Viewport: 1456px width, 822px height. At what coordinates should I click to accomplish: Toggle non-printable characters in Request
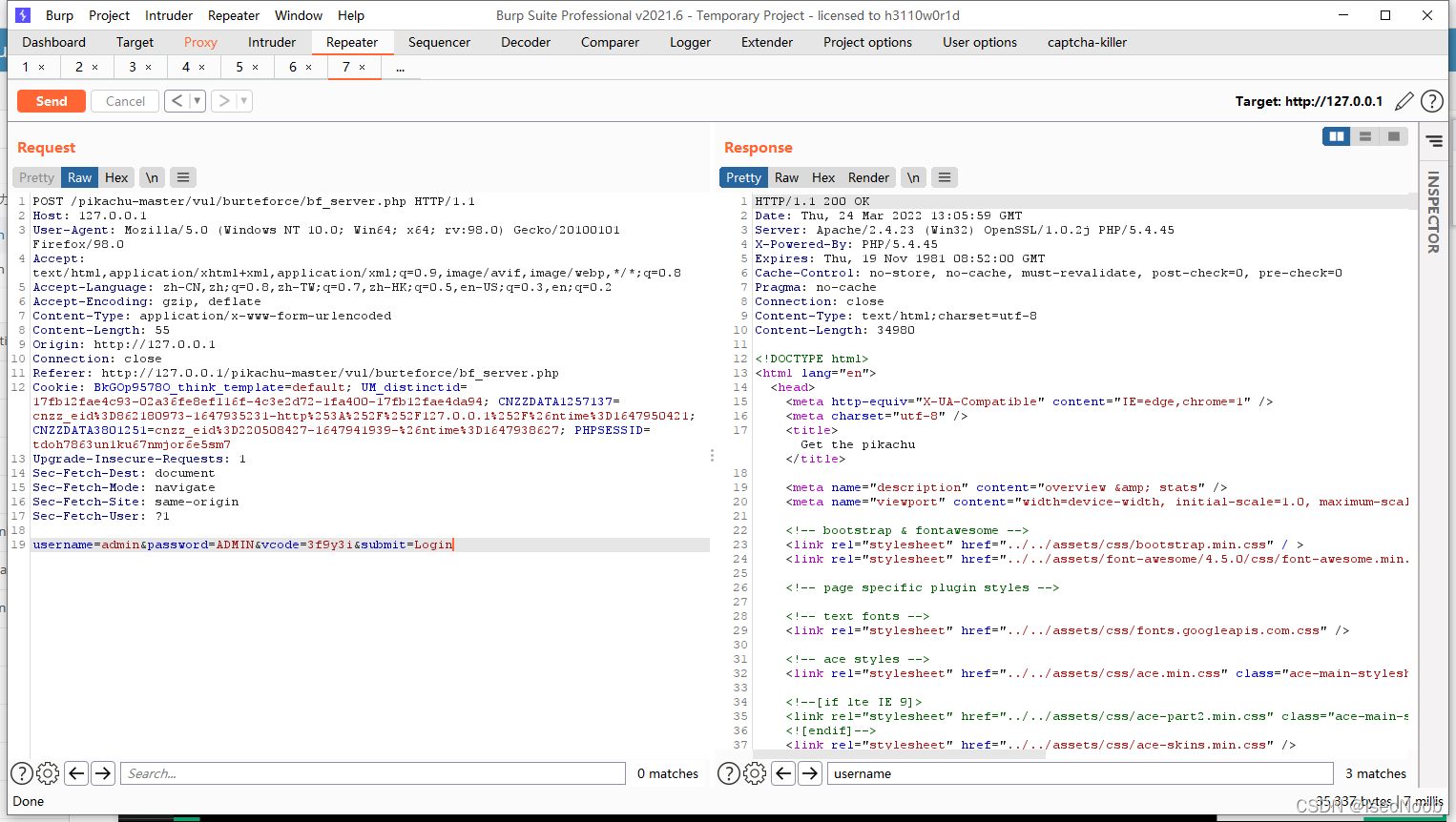point(152,177)
